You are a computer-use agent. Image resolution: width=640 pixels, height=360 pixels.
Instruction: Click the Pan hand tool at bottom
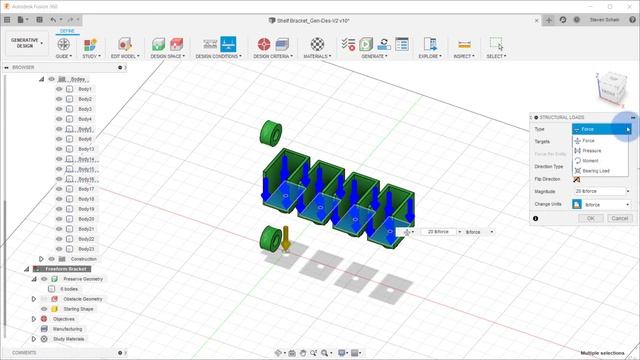click(x=303, y=353)
